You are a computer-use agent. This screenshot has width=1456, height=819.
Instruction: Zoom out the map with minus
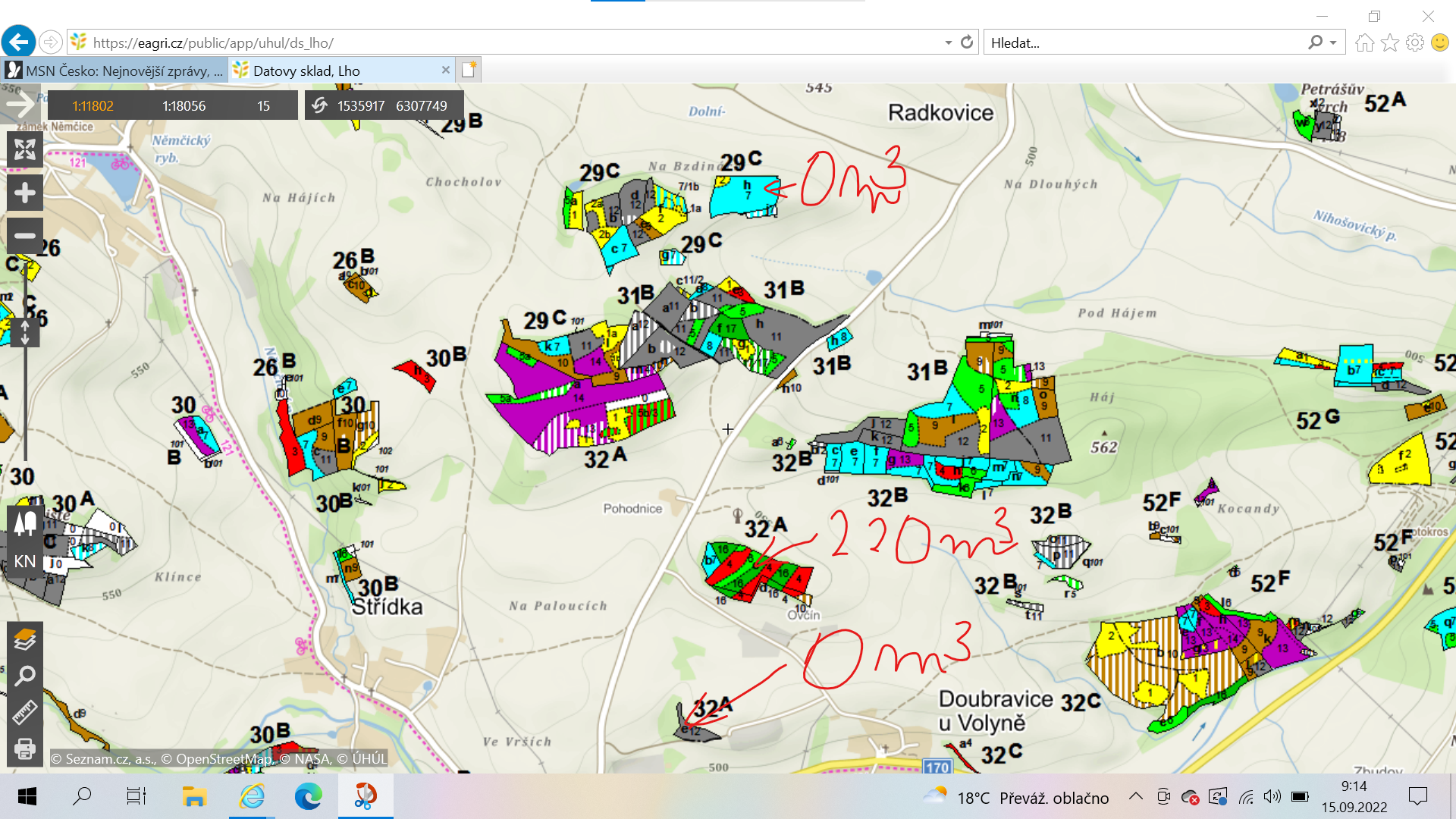coord(25,236)
